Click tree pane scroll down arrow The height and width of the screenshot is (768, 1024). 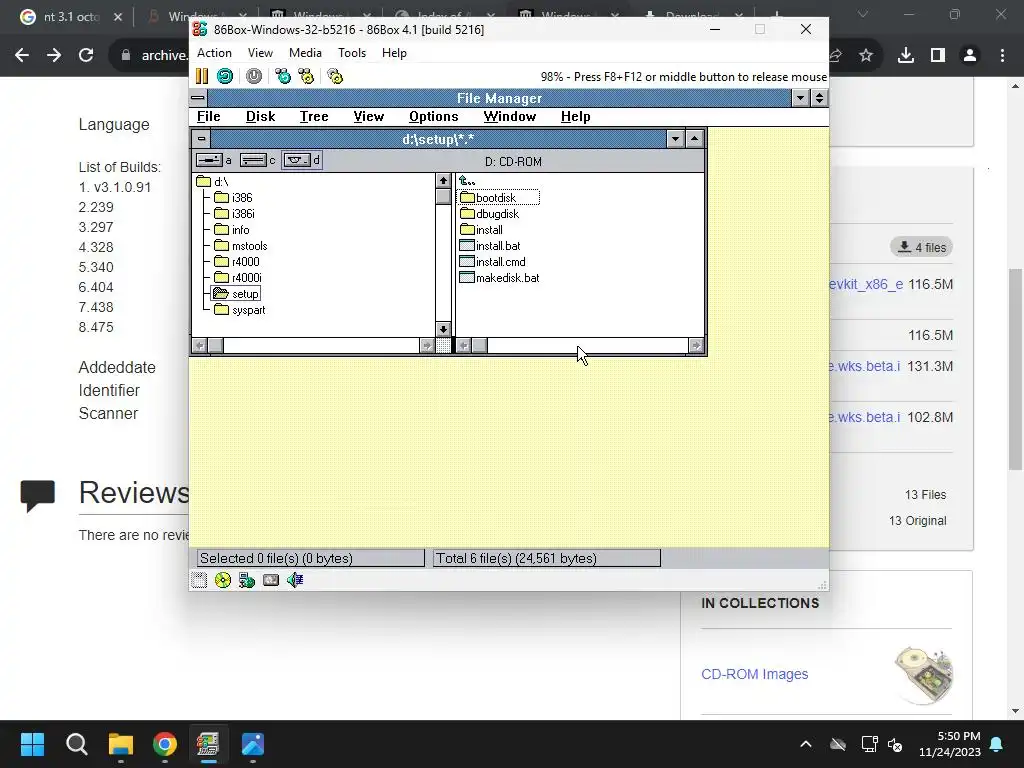[x=443, y=329]
